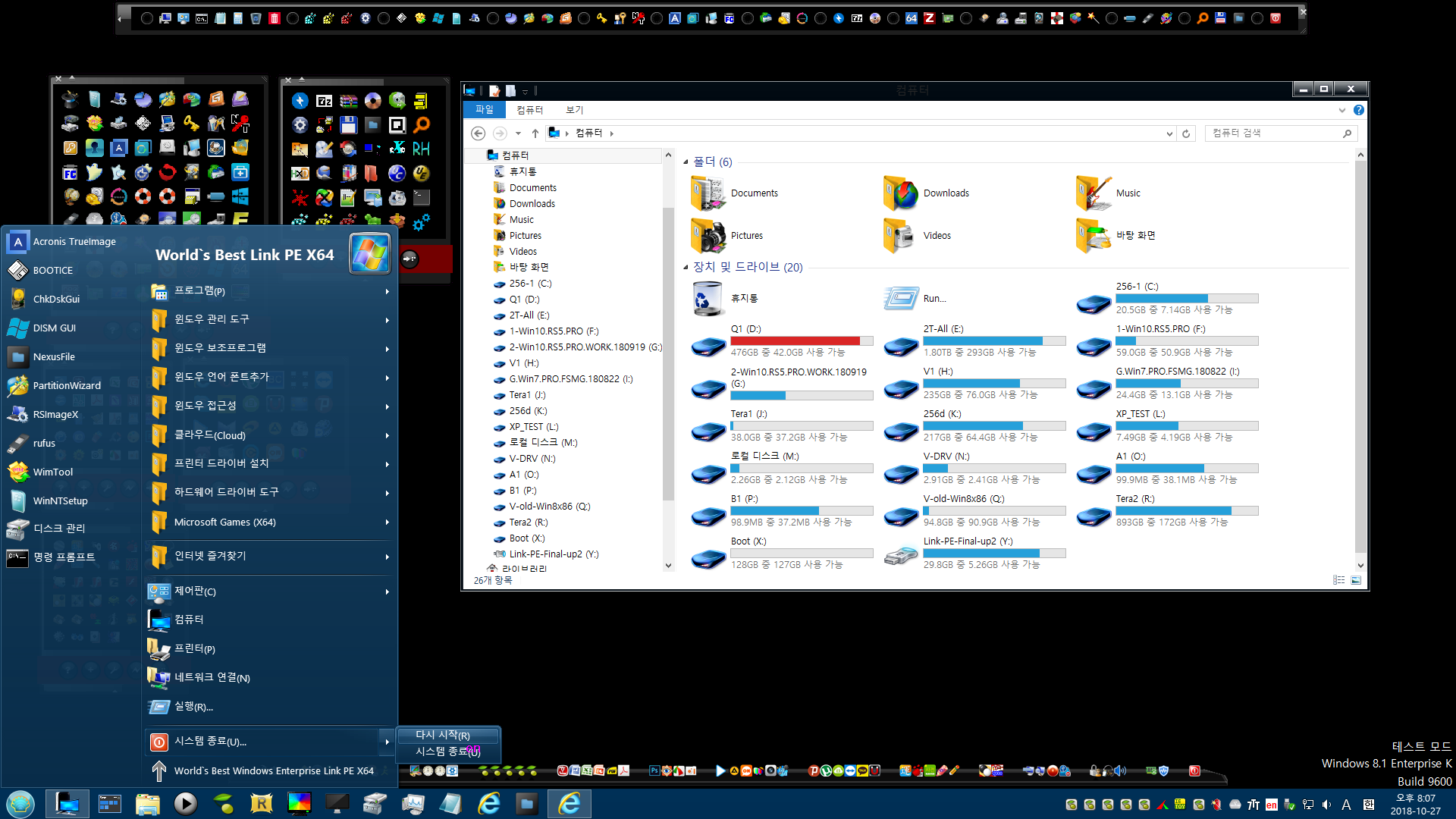Open the Pictures folder icon in Explorer
This screenshot has width=1456, height=819.
[x=708, y=235]
